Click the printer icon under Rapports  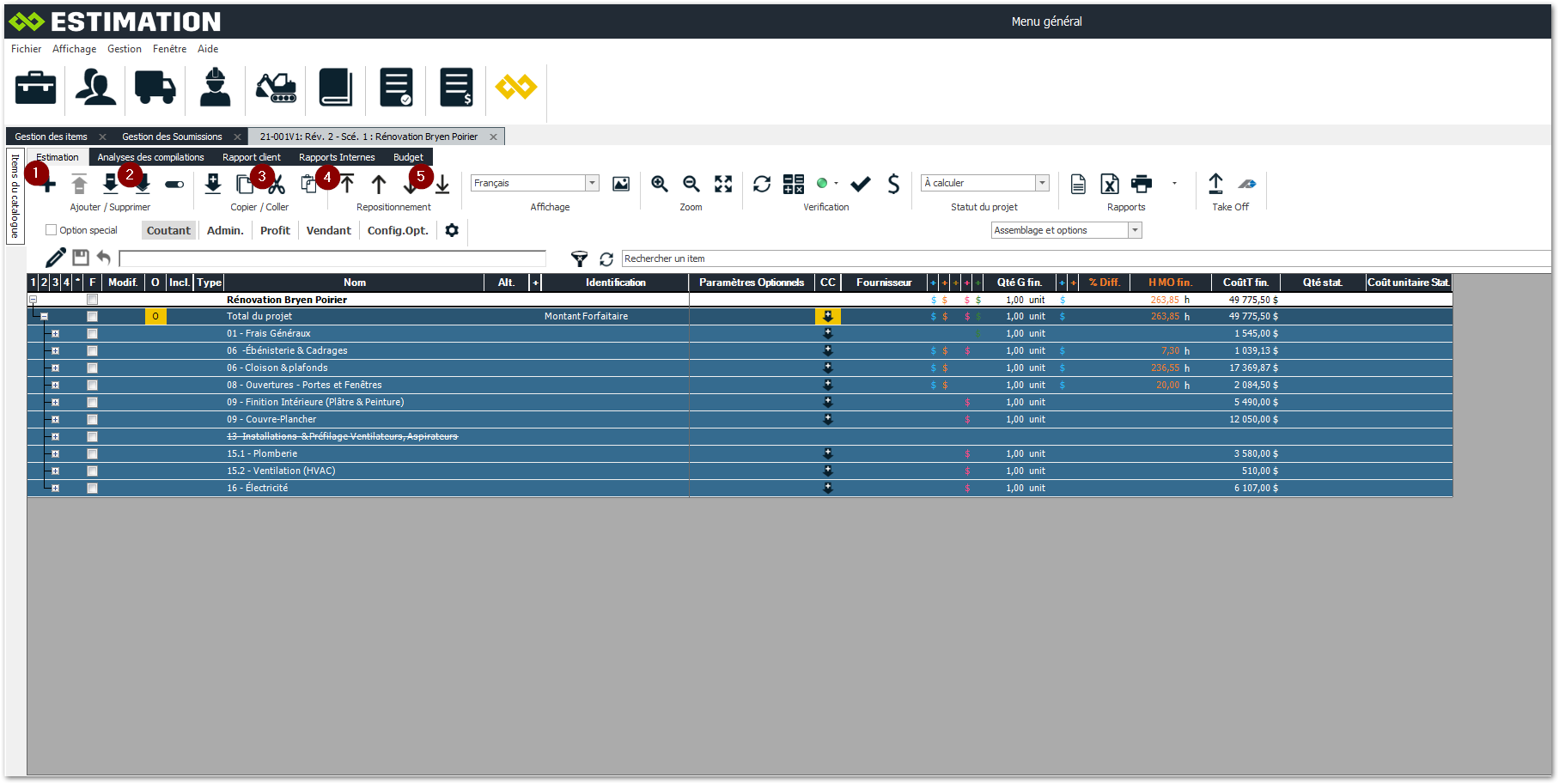(x=1141, y=184)
